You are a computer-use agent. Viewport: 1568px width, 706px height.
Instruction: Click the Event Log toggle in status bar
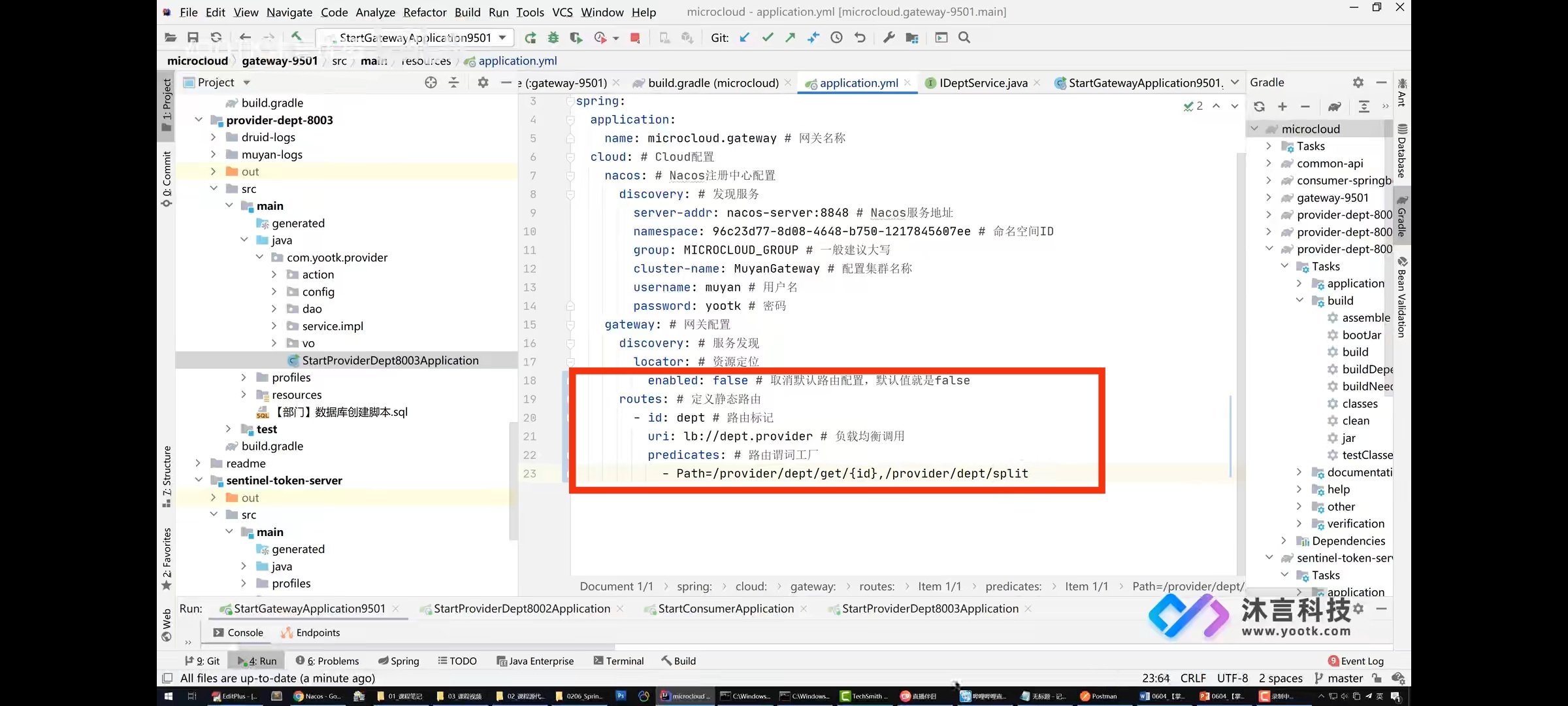pyautogui.click(x=1357, y=660)
